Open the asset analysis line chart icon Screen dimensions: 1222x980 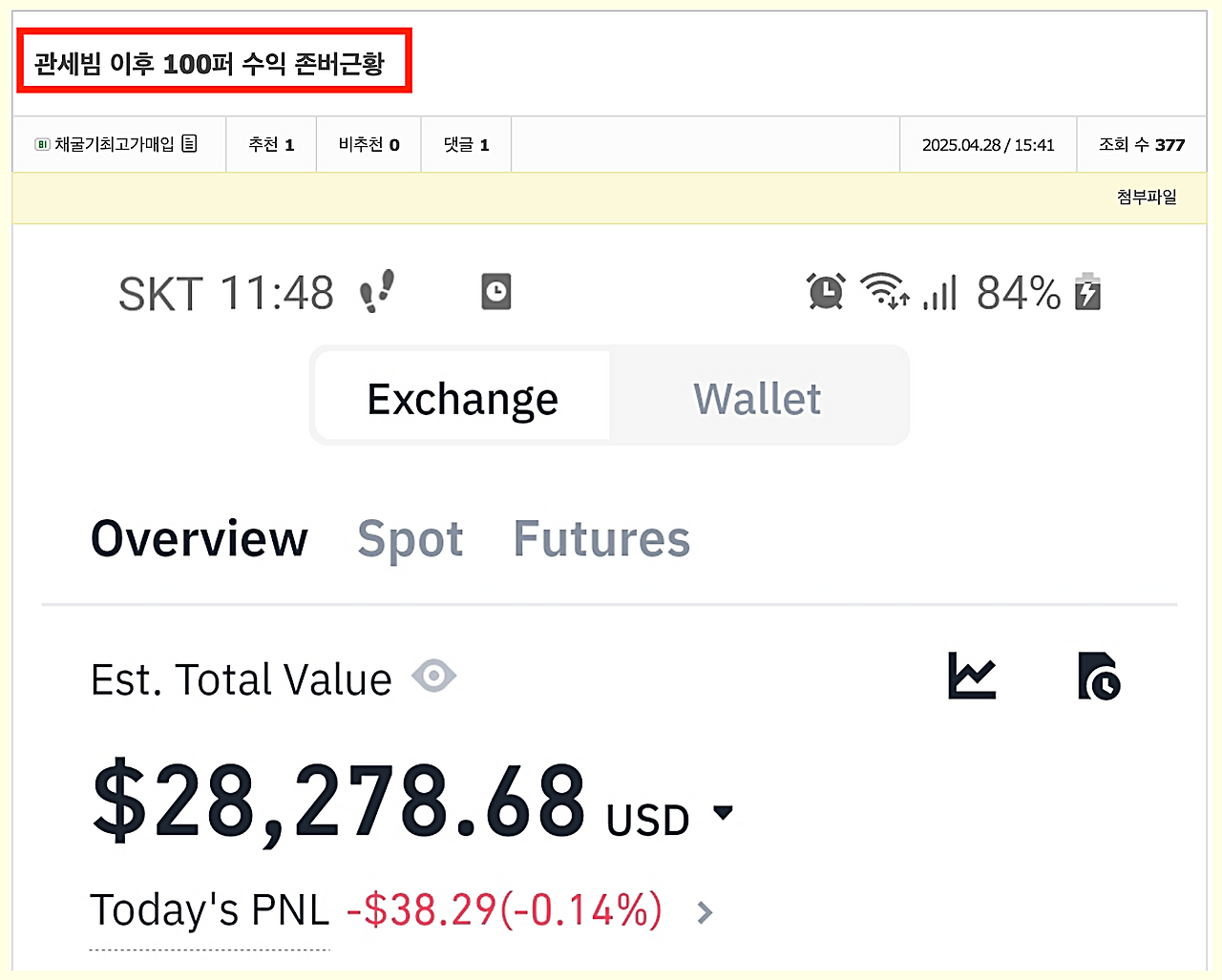[972, 676]
